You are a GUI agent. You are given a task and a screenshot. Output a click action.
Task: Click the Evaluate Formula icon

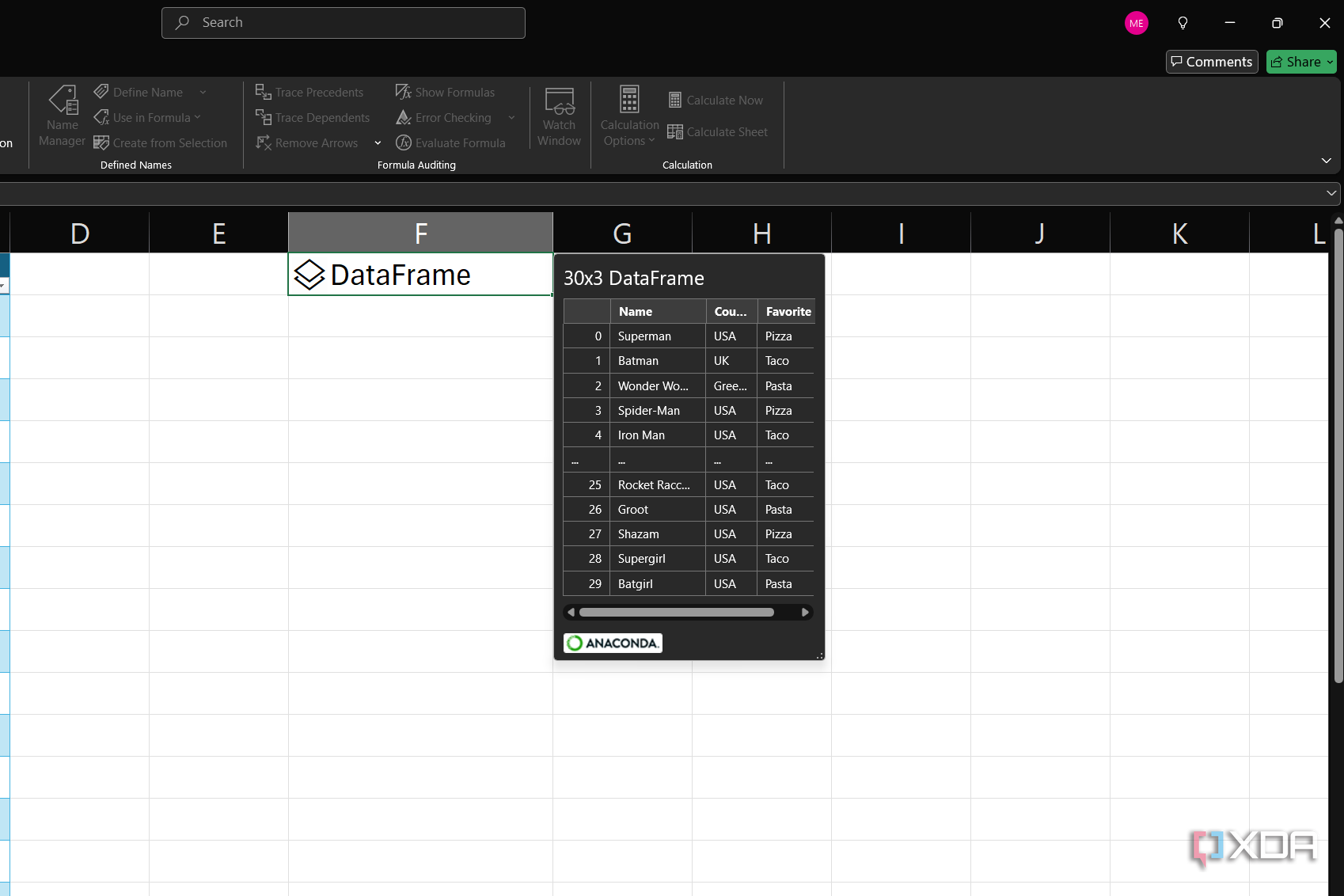pos(404,142)
